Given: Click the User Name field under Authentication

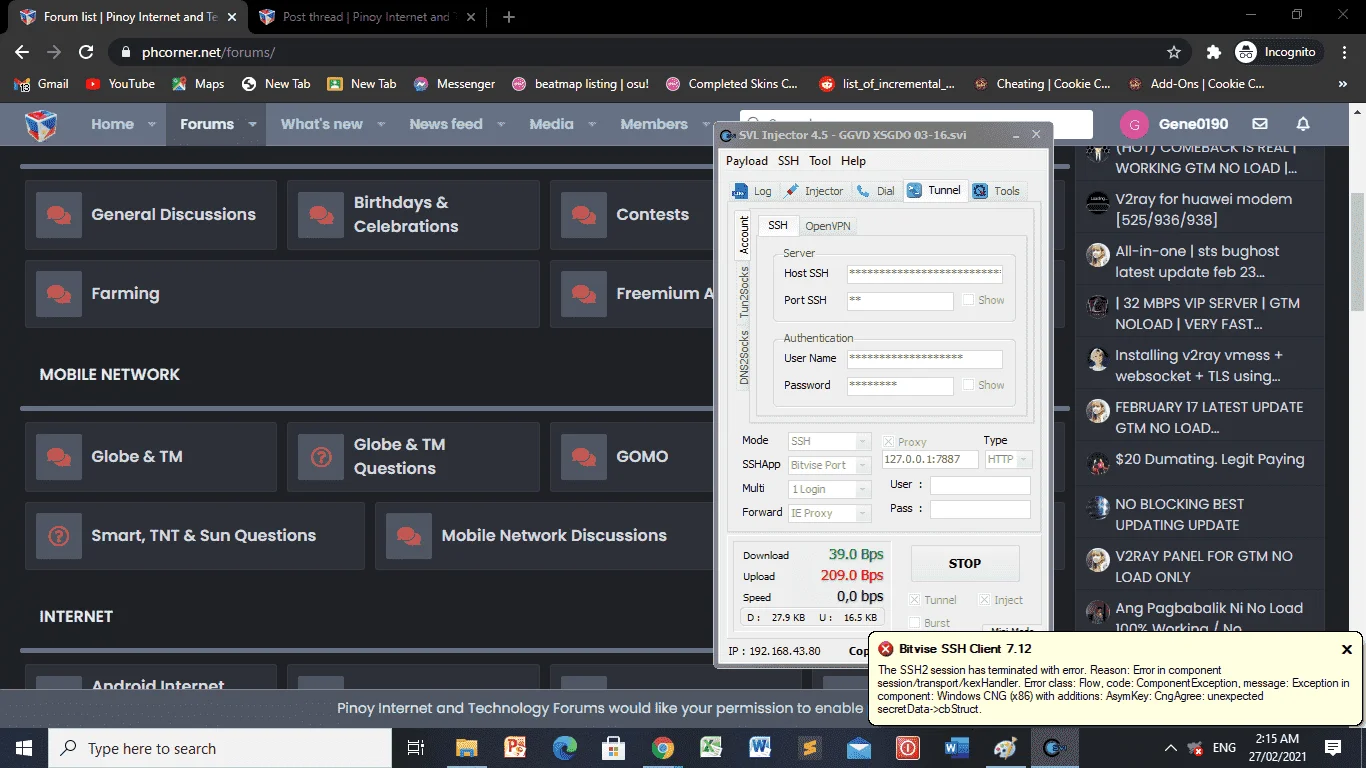Looking at the screenshot, I should [x=925, y=358].
